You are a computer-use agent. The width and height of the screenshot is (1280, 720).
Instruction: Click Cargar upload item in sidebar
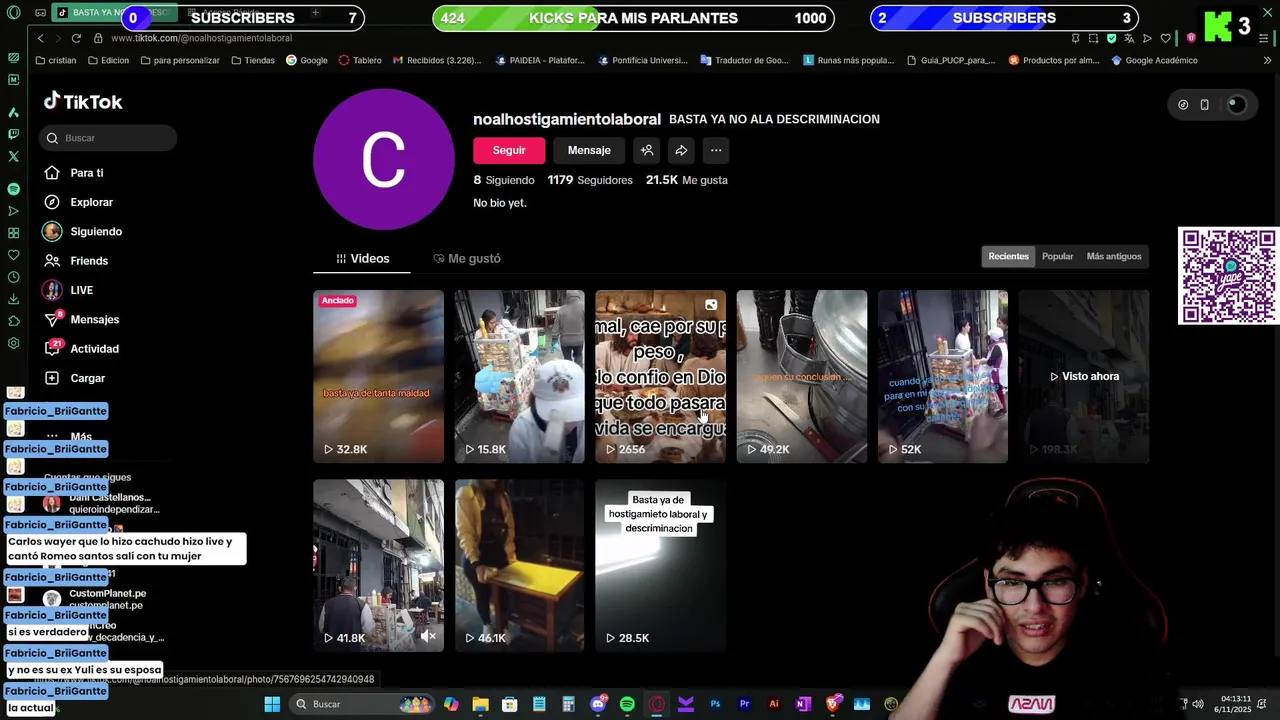75,378
